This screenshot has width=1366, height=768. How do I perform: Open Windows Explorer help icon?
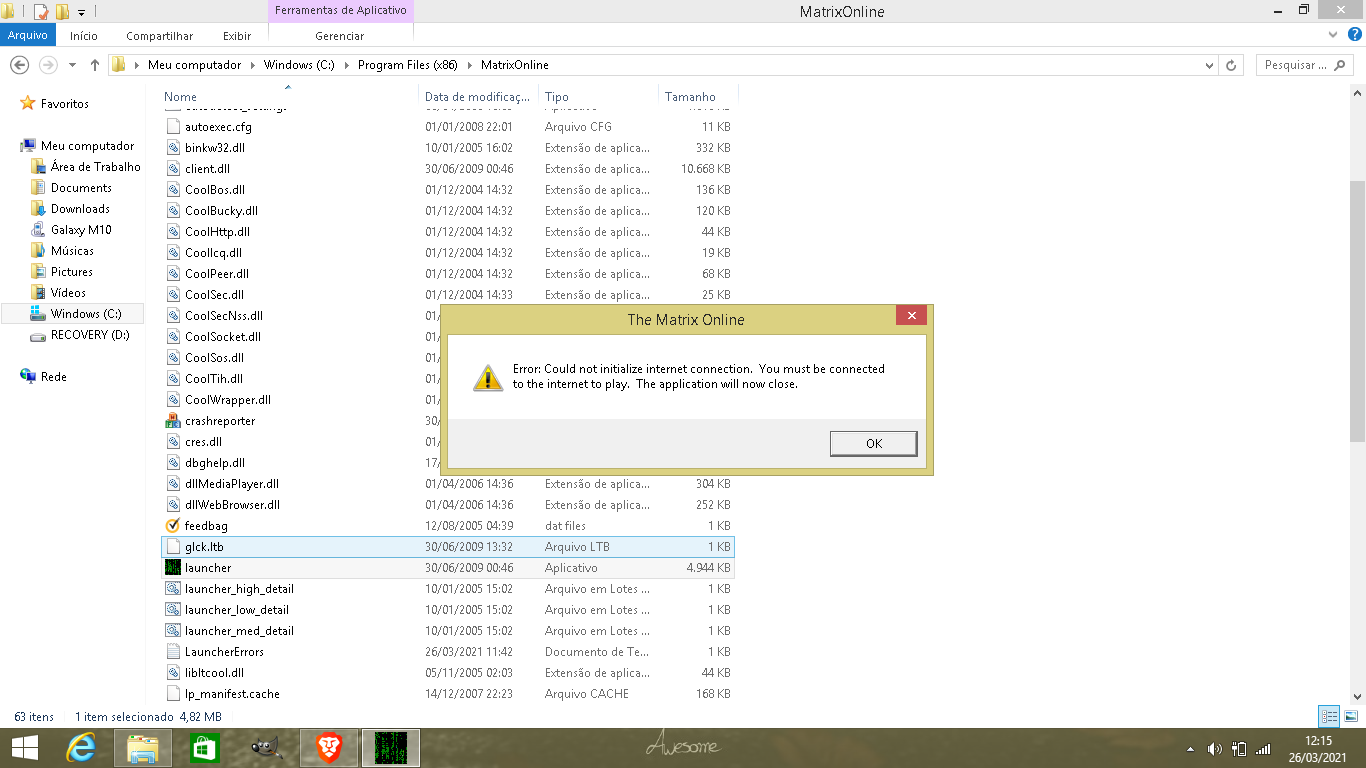tap(1354, 35)
